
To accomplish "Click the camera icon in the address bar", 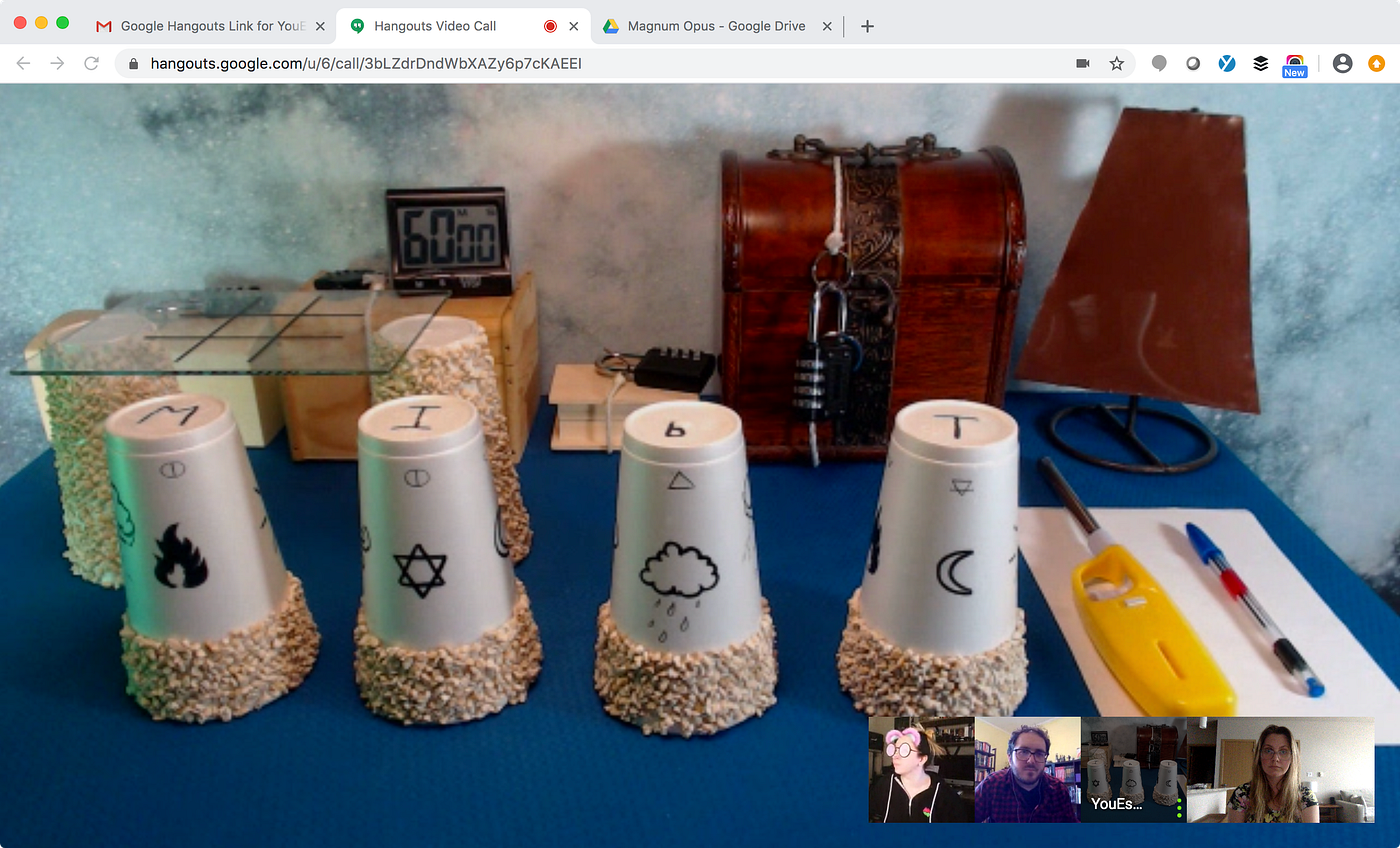I will [x=1082, y=64].
